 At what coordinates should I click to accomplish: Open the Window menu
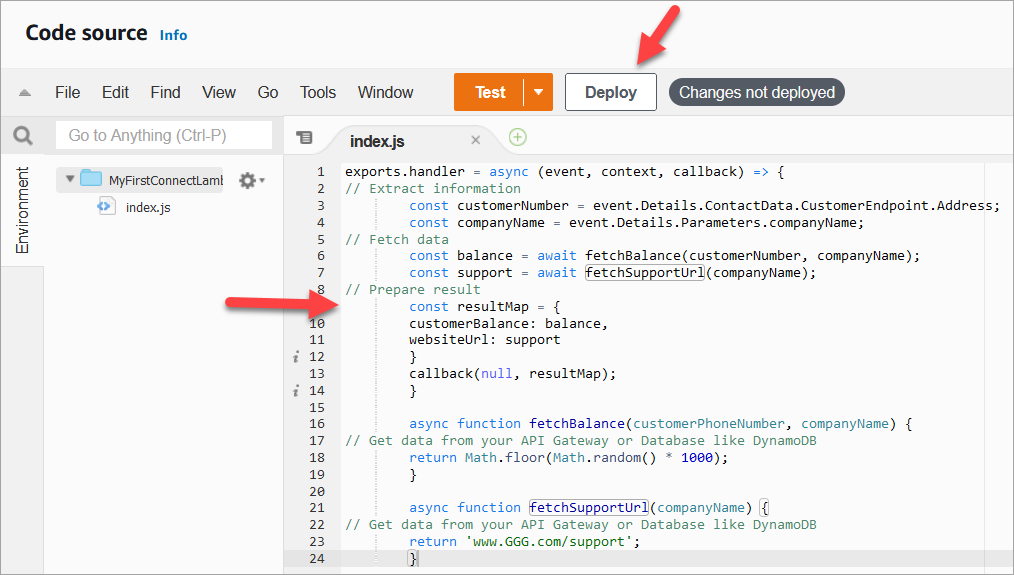click(x=385, y=92)
